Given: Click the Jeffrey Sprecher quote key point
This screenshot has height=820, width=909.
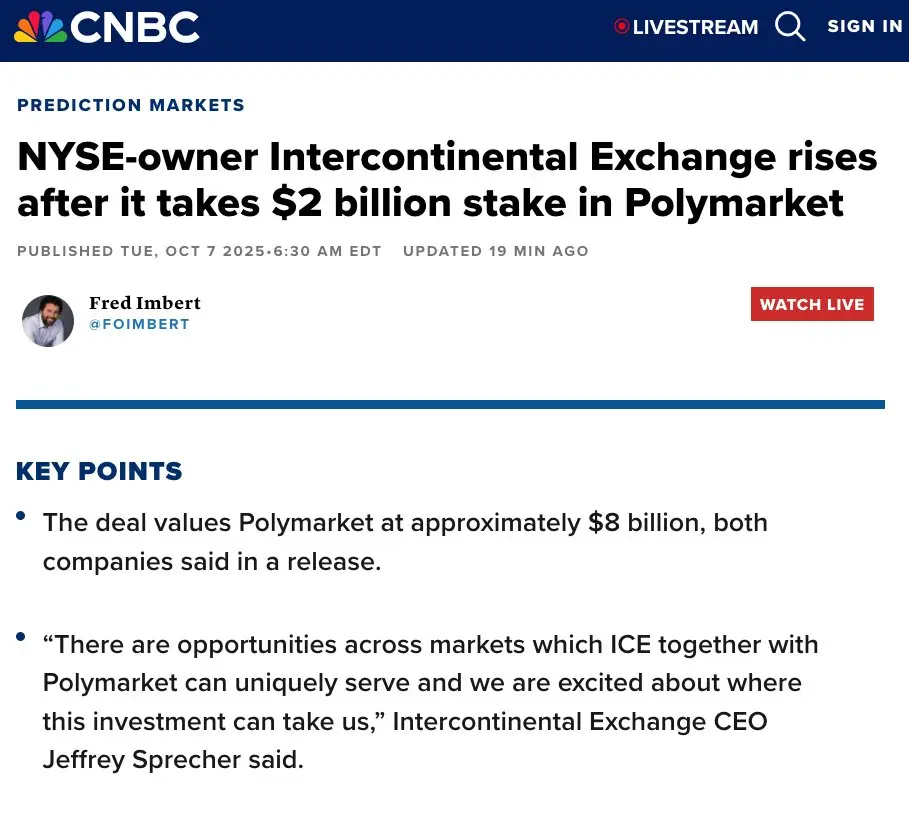Looking at the screenshot, I should [x=430, y=702].
